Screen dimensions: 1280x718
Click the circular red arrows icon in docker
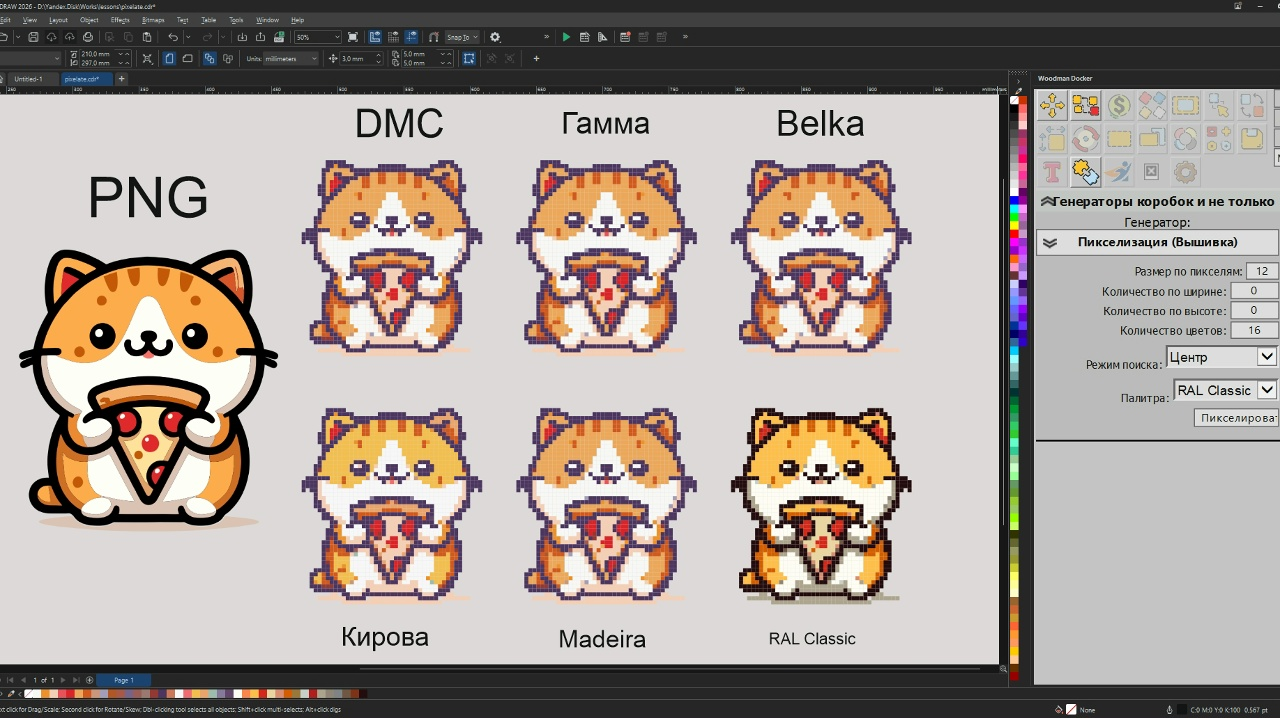pyautogui.click(x=1085, y=138)
